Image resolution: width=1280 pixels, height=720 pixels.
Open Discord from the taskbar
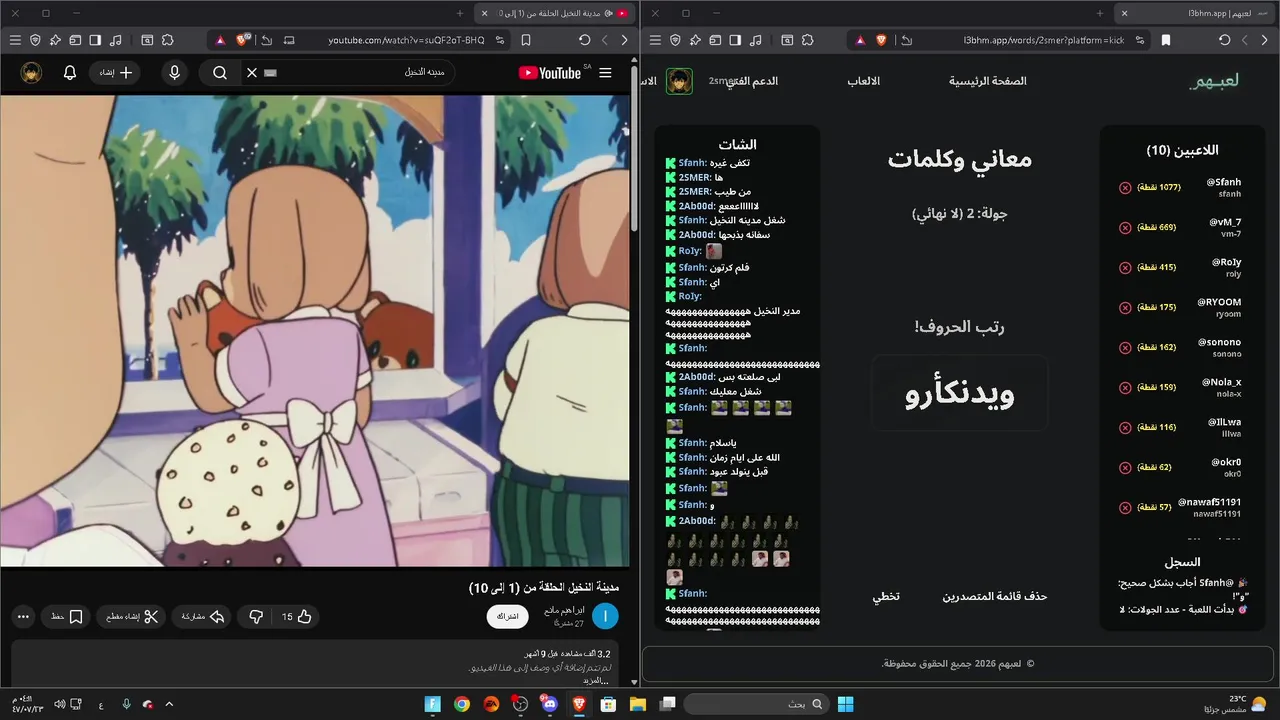[549, 704]
